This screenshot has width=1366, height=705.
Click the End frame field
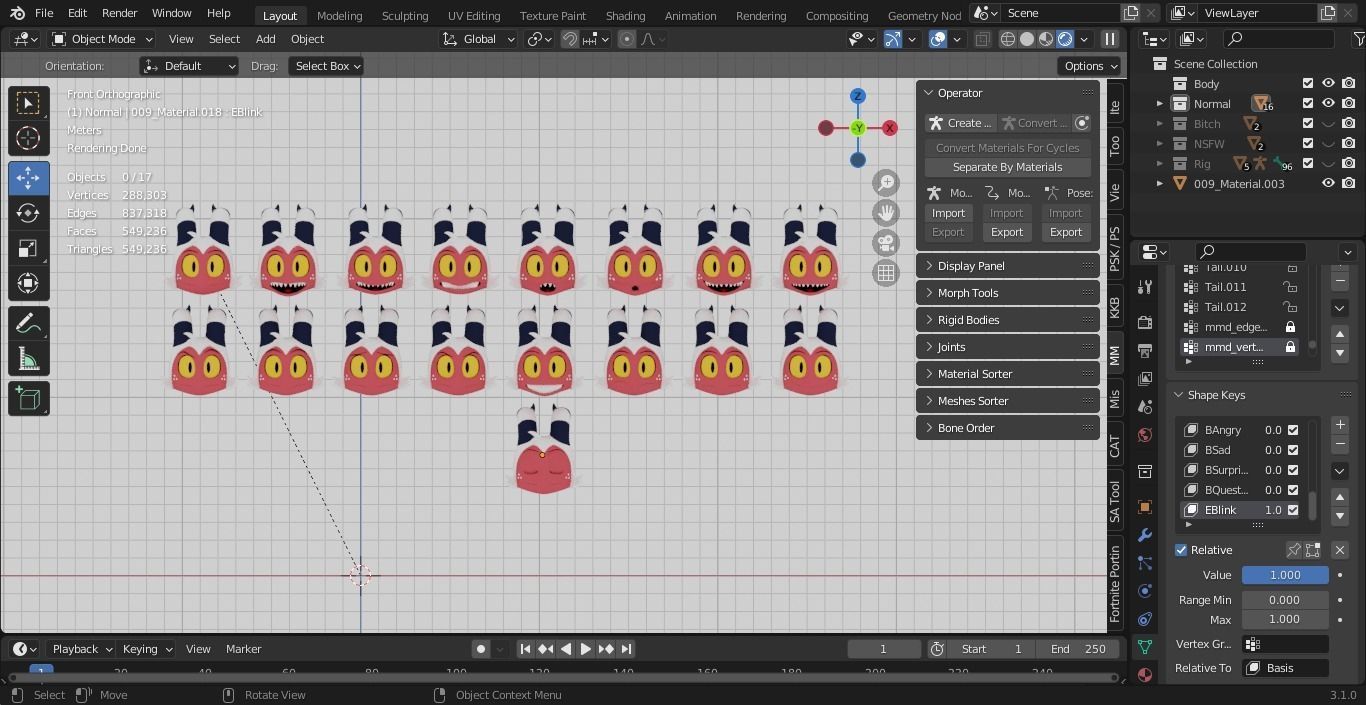click(1076, 649)
